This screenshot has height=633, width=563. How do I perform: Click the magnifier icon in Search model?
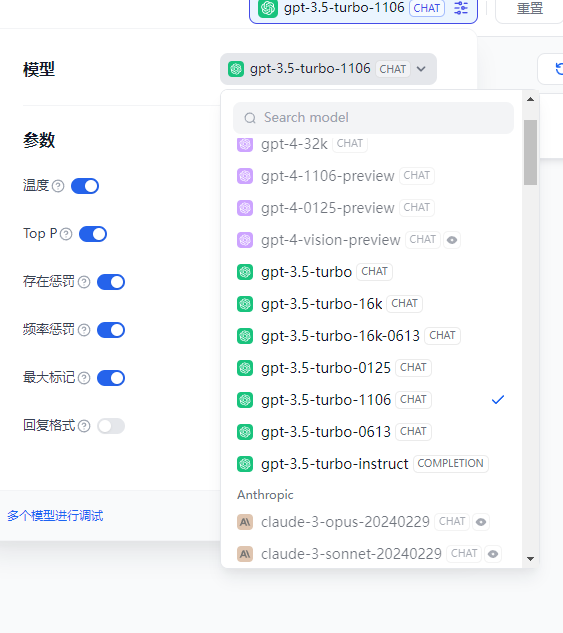(250, 118)
